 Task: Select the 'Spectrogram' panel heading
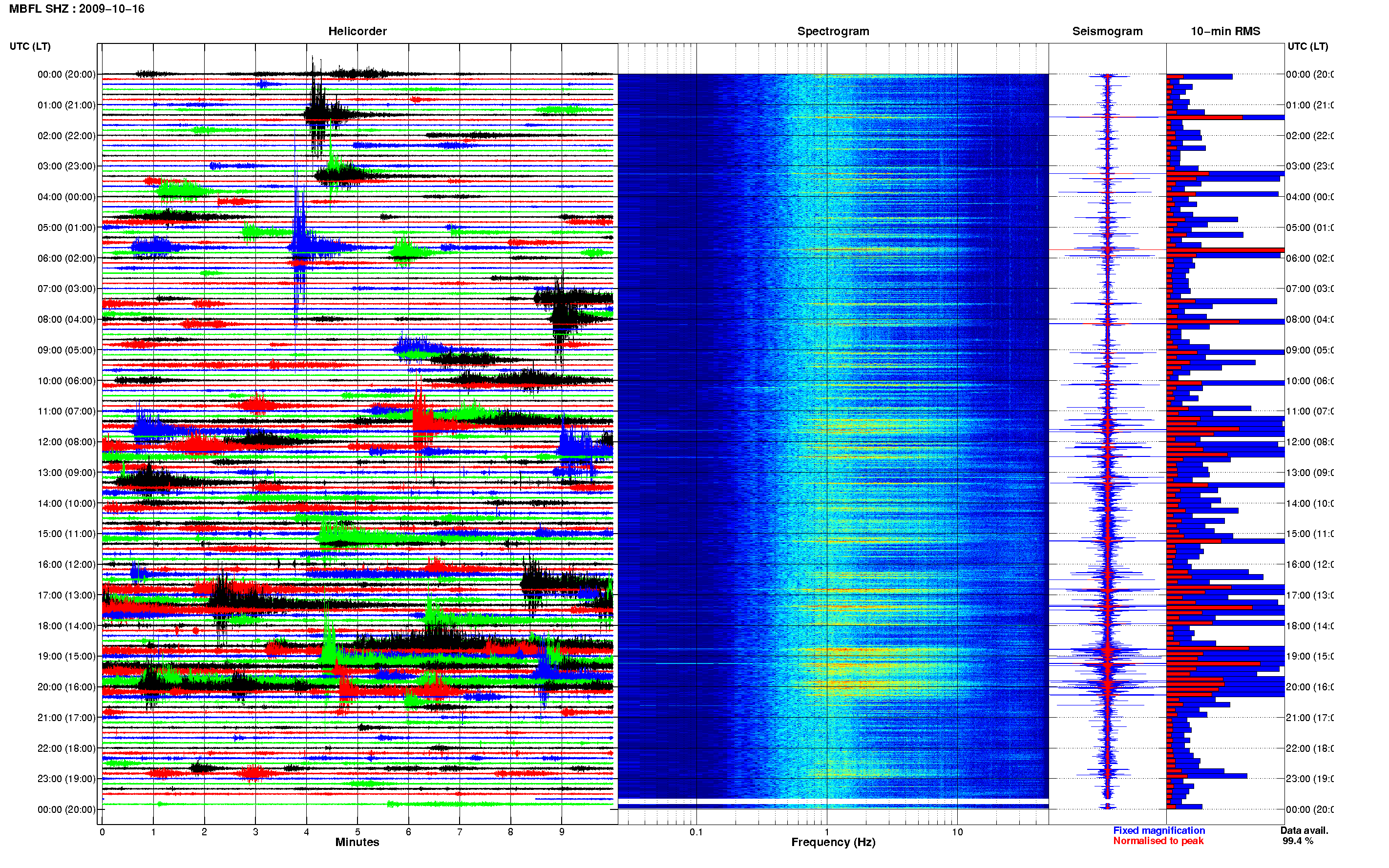click(833, 31)
